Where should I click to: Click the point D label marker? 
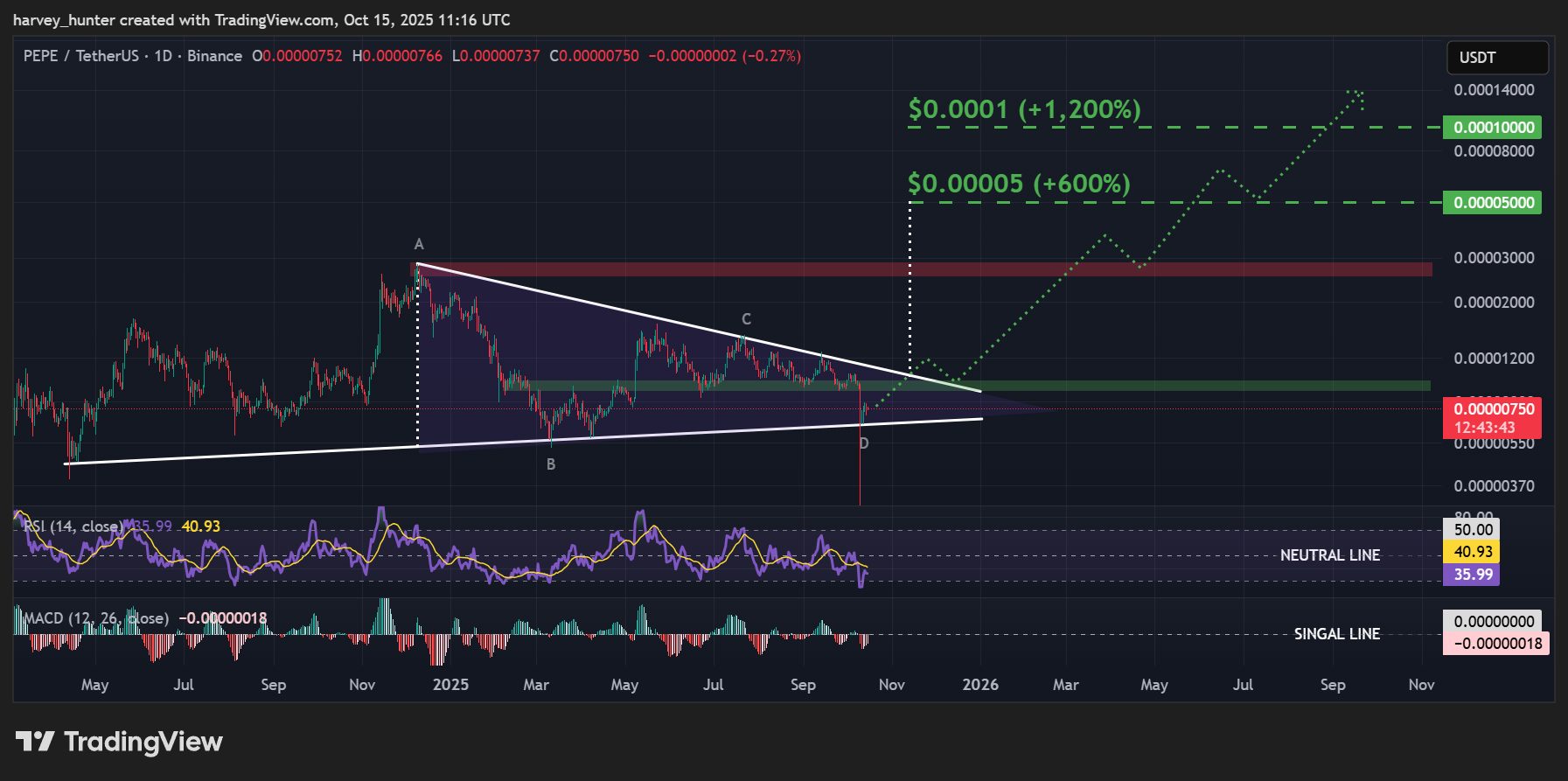click(864, 443)
